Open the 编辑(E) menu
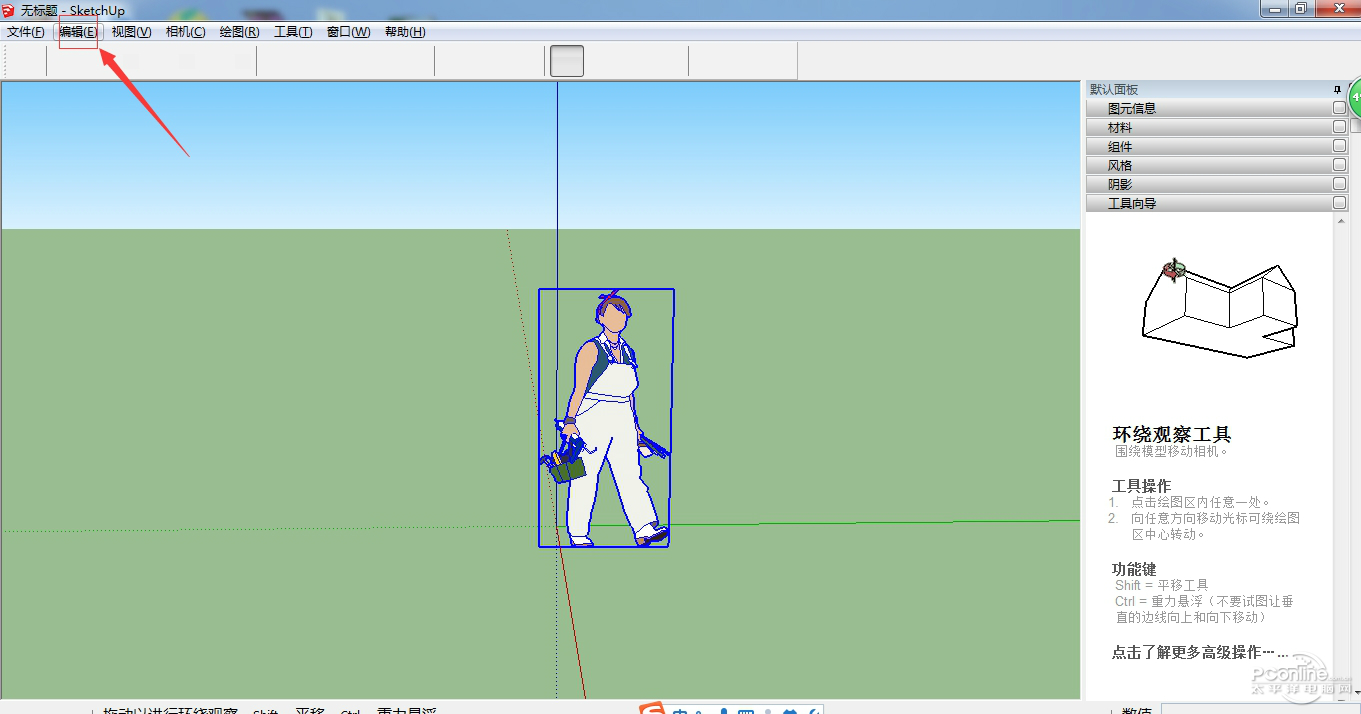The image size is (1361, 714). (78, 32)
